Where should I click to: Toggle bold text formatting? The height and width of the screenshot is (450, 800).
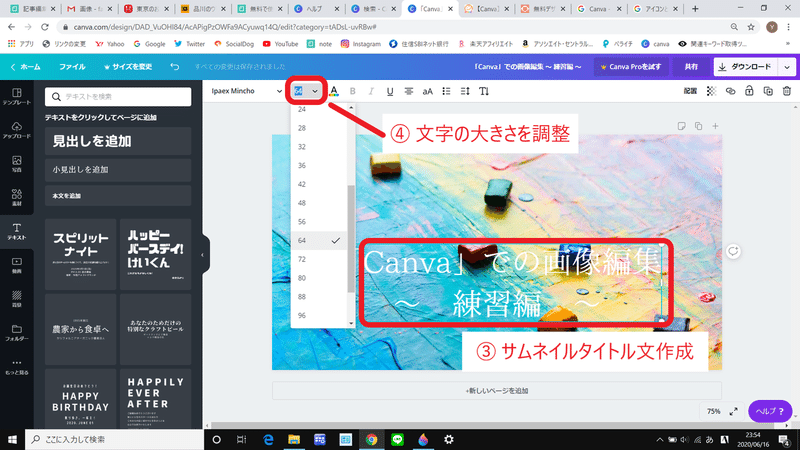352,91
